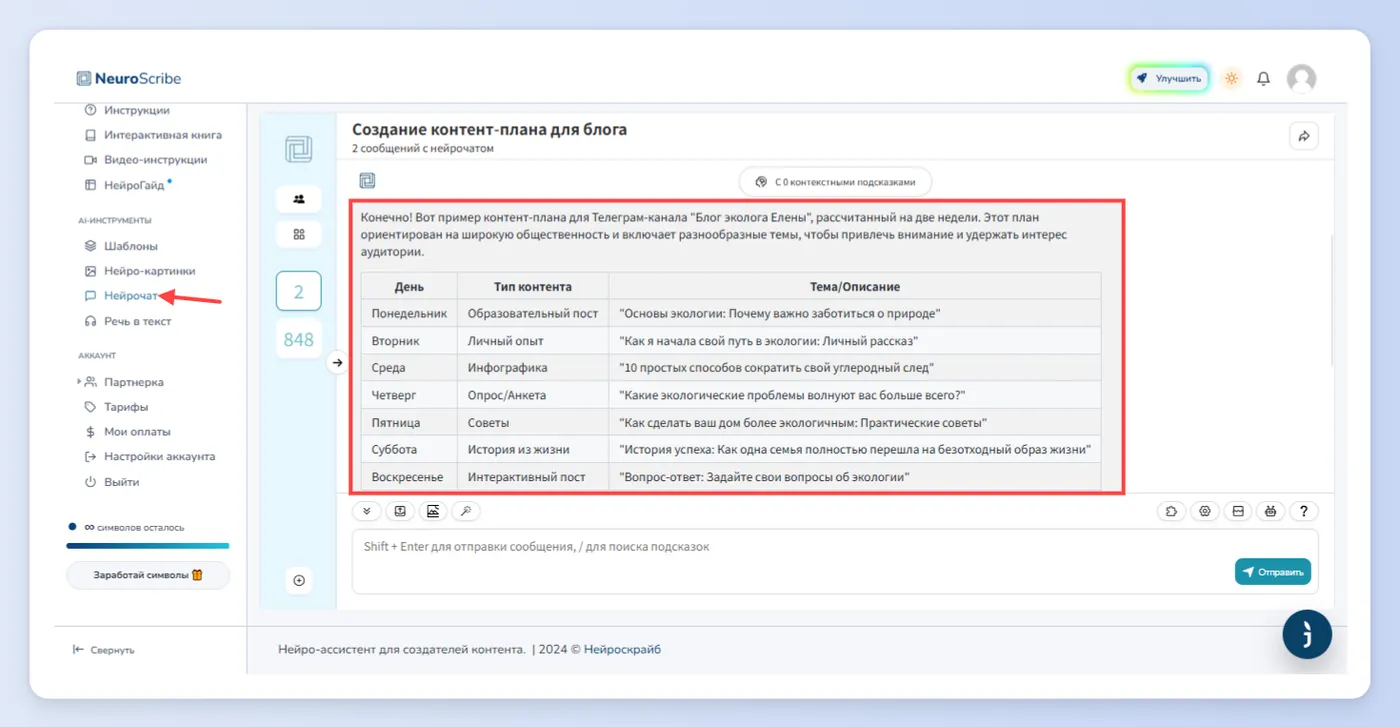Click the image picture toolbar icon
This screenshot has height=727, width=1400.
point(433,511)
